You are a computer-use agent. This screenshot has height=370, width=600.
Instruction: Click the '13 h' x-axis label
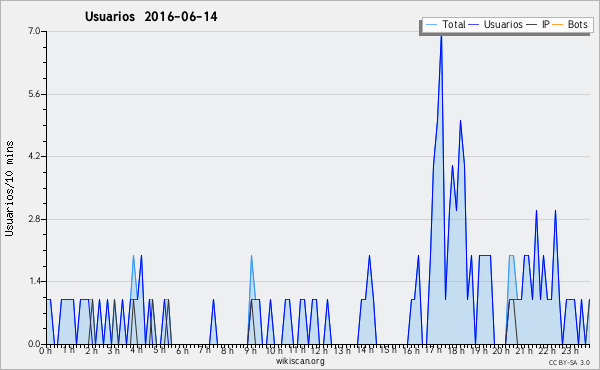tap(342, 350)
